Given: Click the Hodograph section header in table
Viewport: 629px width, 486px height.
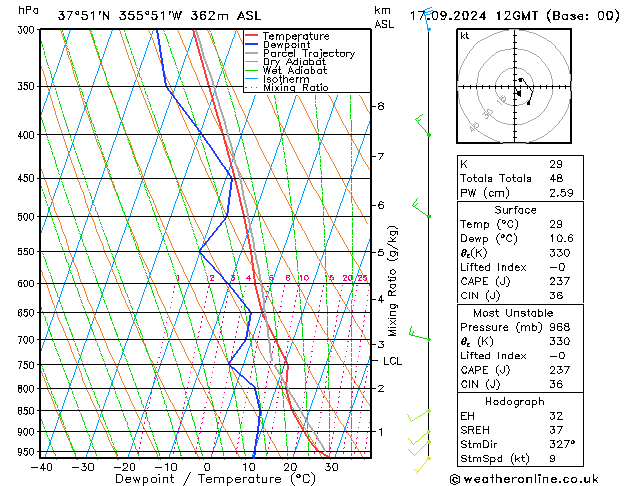Looking at the screenshot, I should coord(516,400).
